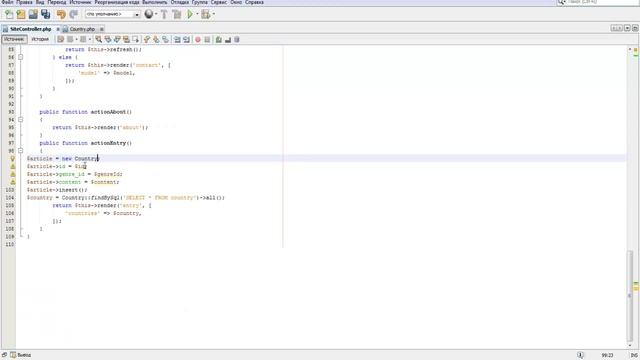Viewport: 640px width, 360px height.
Task: Collapse else block fold at line 86
Action: click(x=20, y=57)
